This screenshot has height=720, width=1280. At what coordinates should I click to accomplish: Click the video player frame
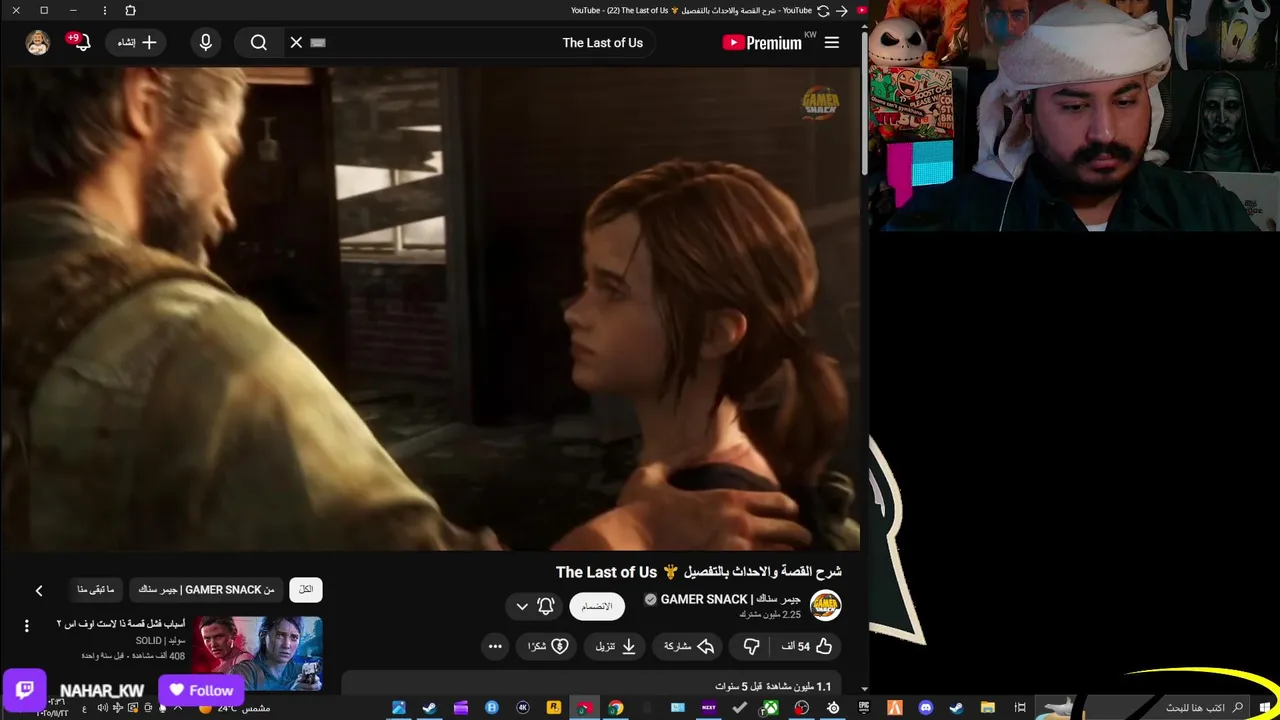coord(430,308)
